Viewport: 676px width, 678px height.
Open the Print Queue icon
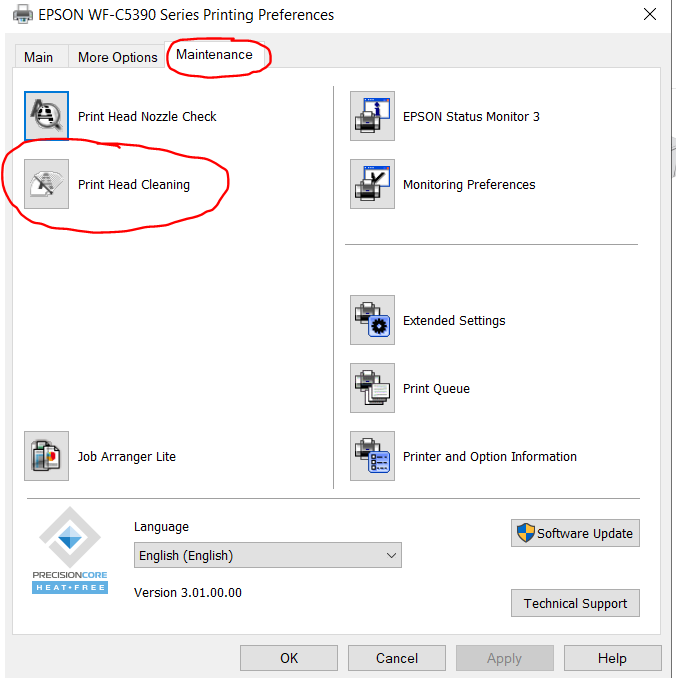tap(372, 388)
